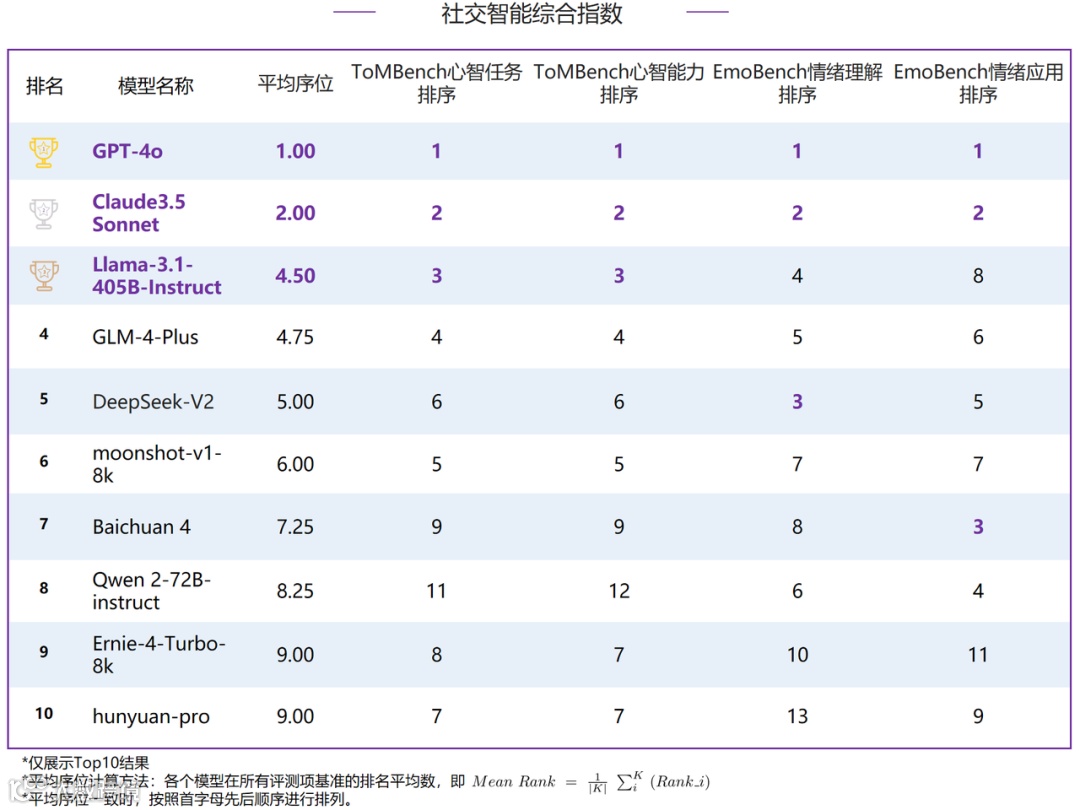Screen dimensions: 1080x810
Task: Click rank number 10 in the 排名 column
Action: click(x=44, y=714)
